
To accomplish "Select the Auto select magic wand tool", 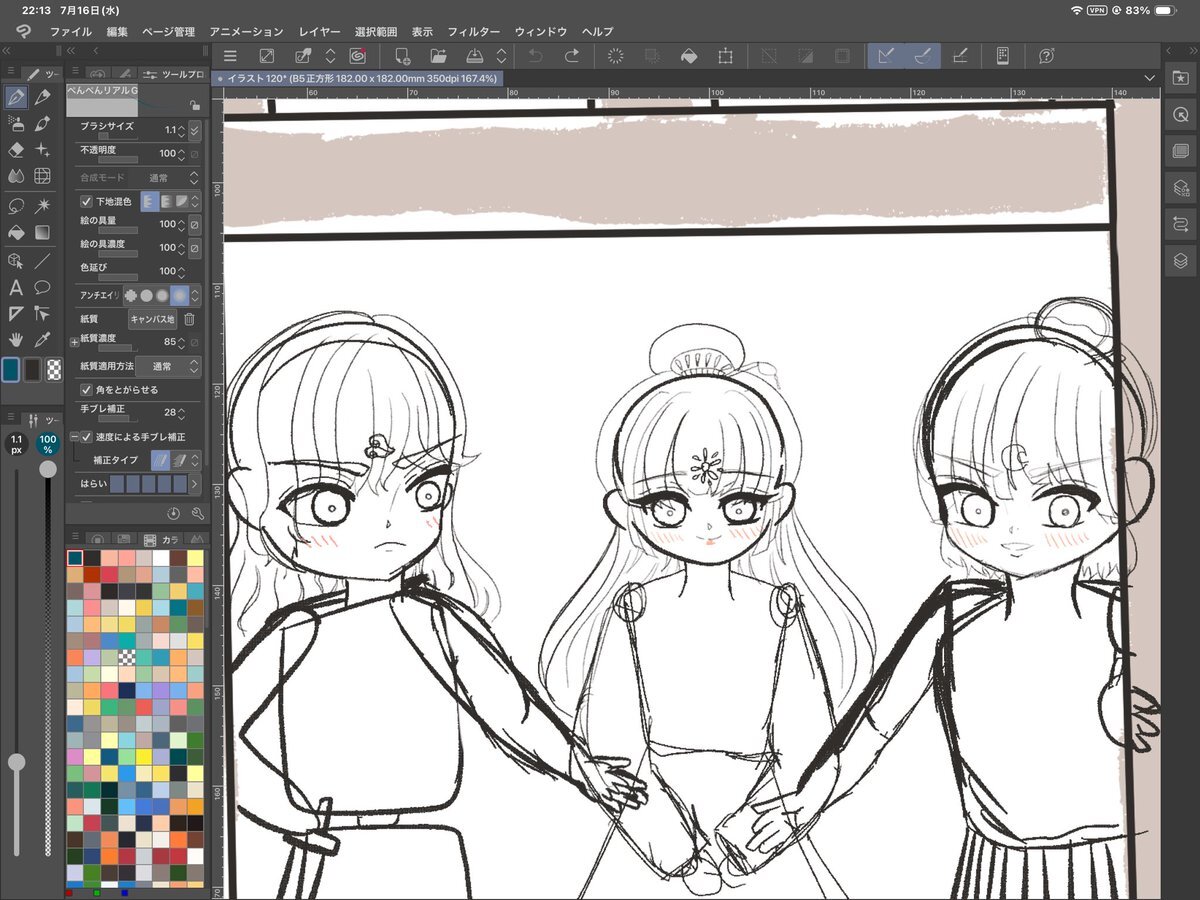I will [x=42, y=205].
